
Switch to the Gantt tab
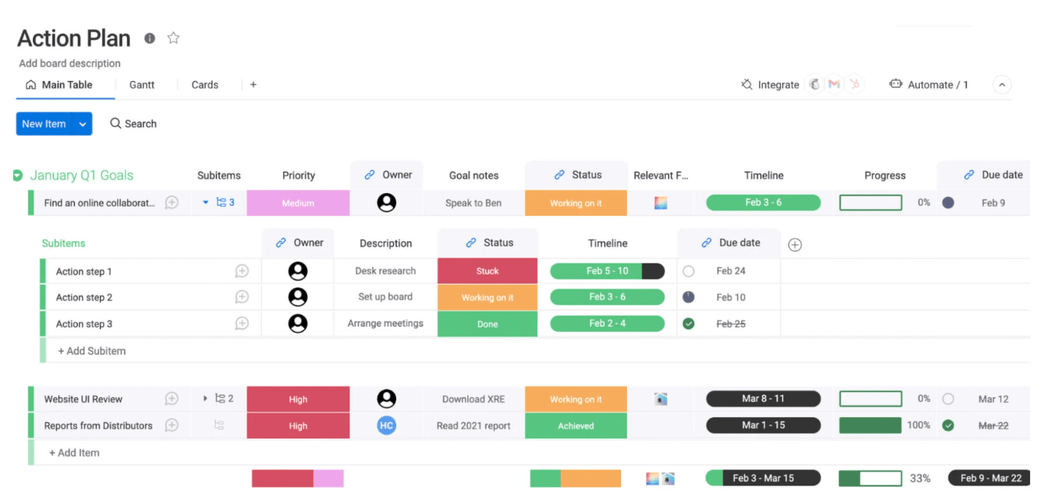(142, 85)
